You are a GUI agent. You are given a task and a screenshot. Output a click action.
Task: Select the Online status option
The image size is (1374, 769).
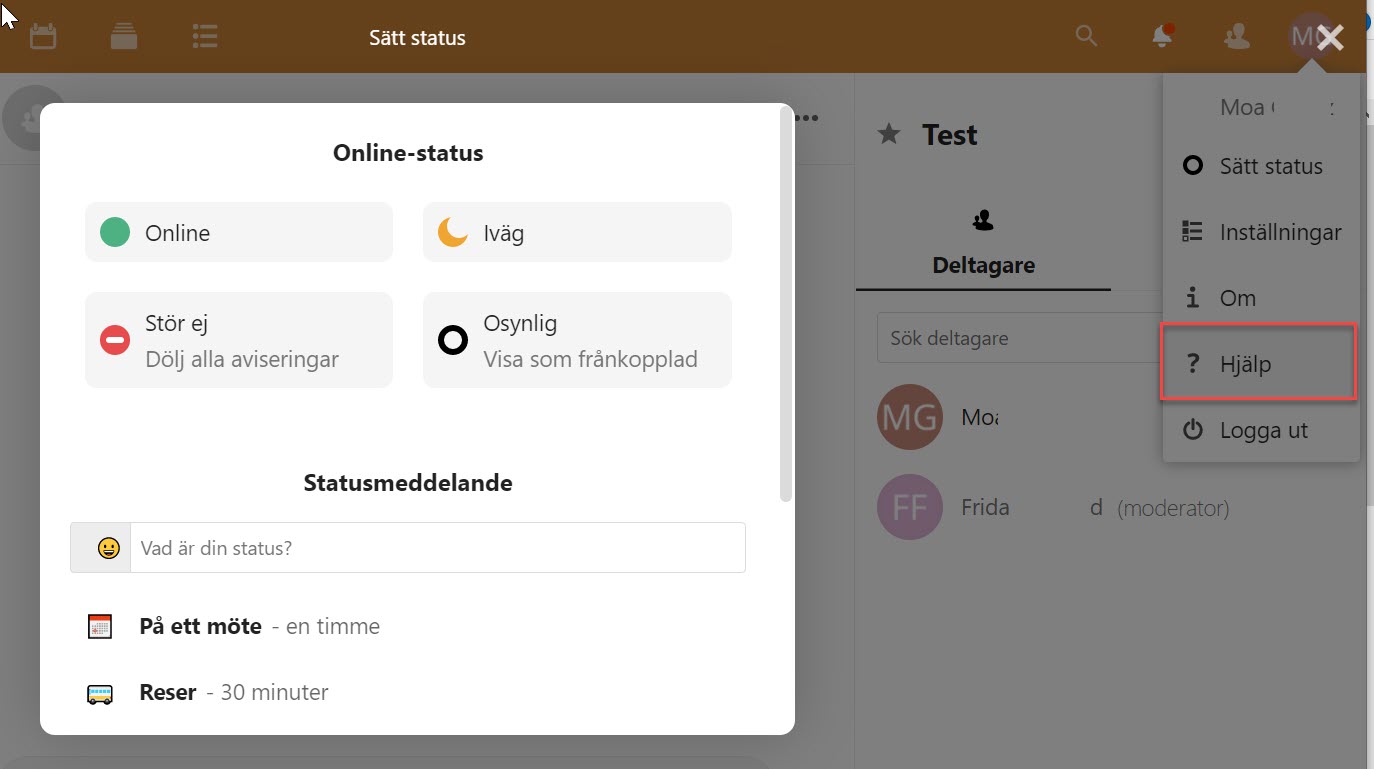tap(239, 233)
